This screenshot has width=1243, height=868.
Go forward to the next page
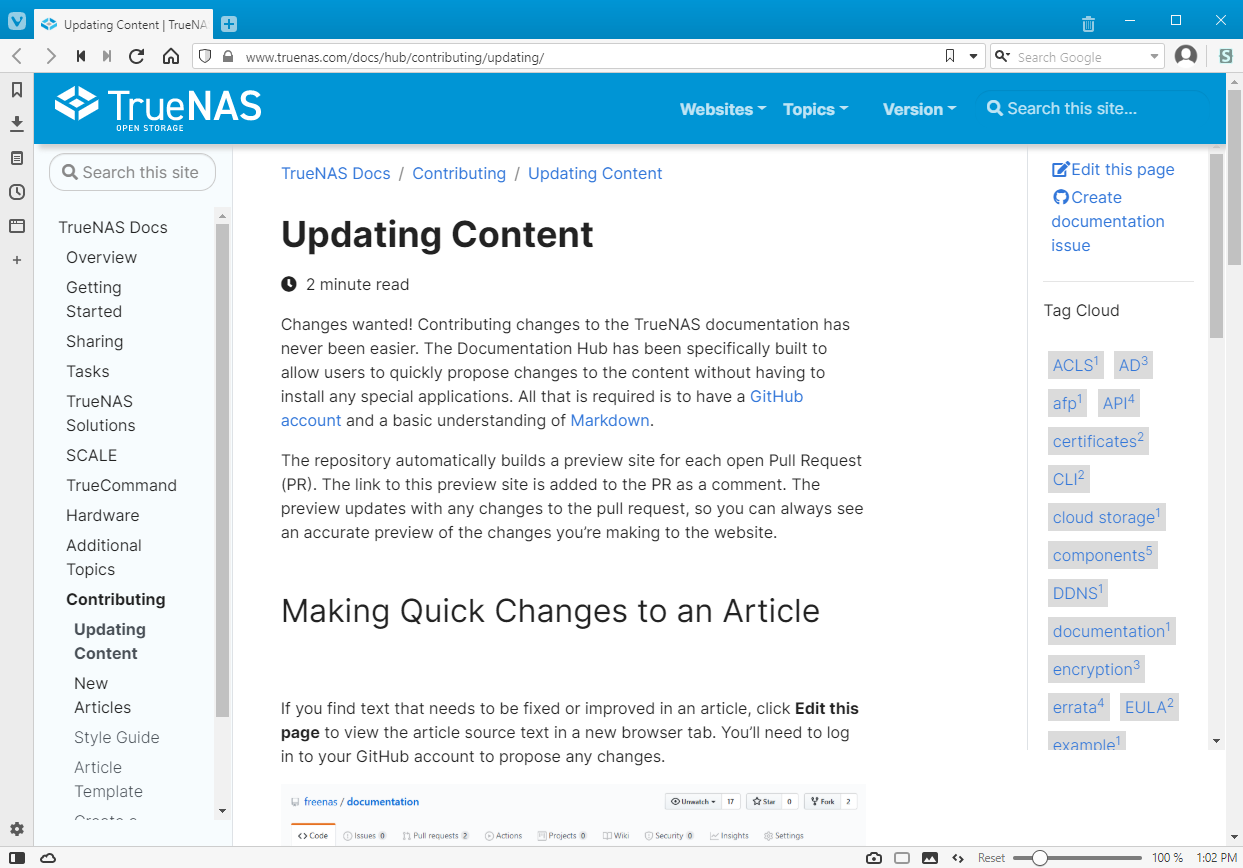pyautogui.click(x=51, y=57)
